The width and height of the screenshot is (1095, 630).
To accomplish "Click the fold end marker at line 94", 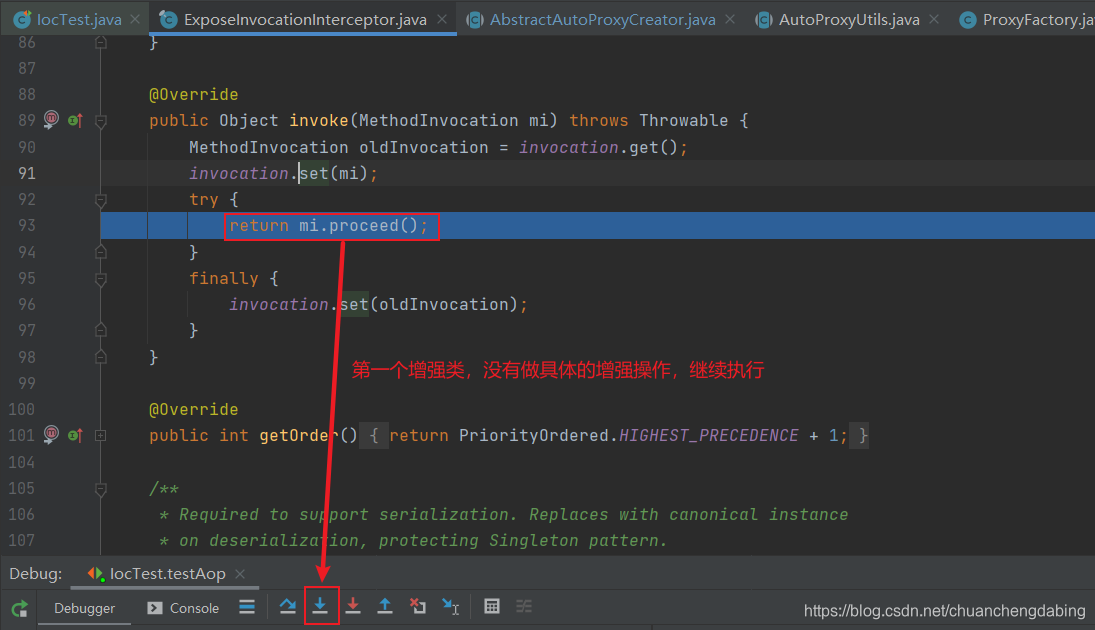I will 101,251.
